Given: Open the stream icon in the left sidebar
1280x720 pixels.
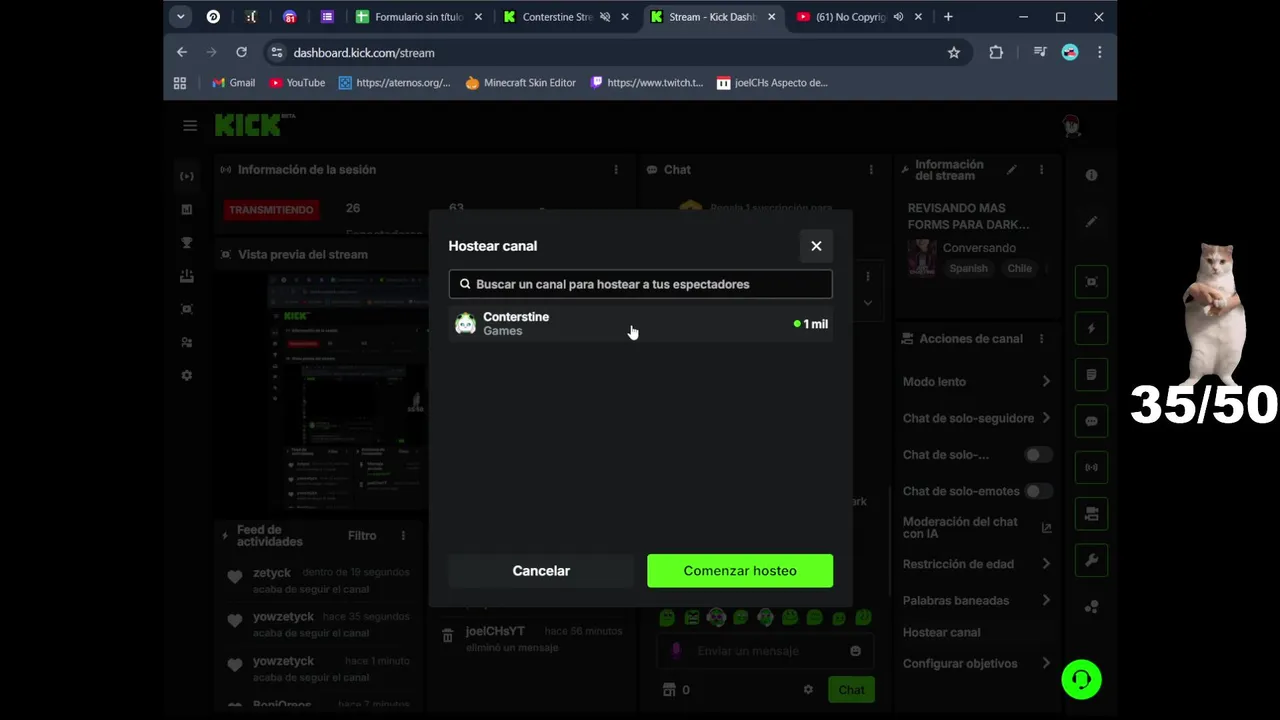Looking at the screenshot, I should pos(187,176).
